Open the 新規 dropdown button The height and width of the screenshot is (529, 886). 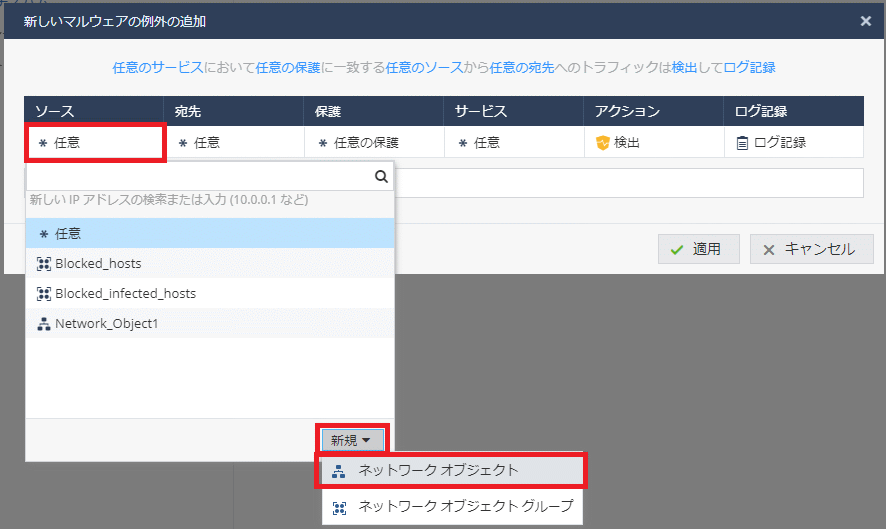(351, 439)
